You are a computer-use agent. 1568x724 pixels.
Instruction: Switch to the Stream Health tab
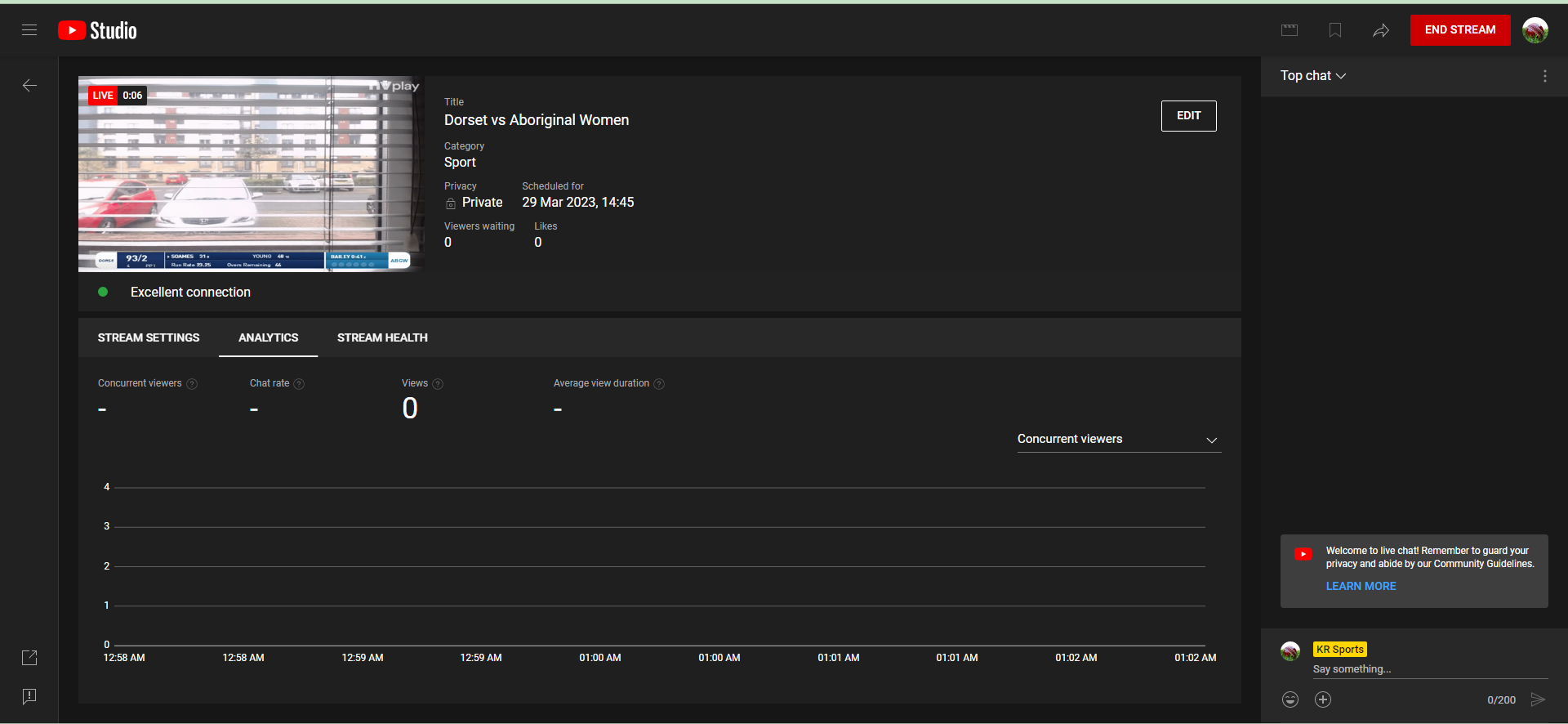click(382, 337)
